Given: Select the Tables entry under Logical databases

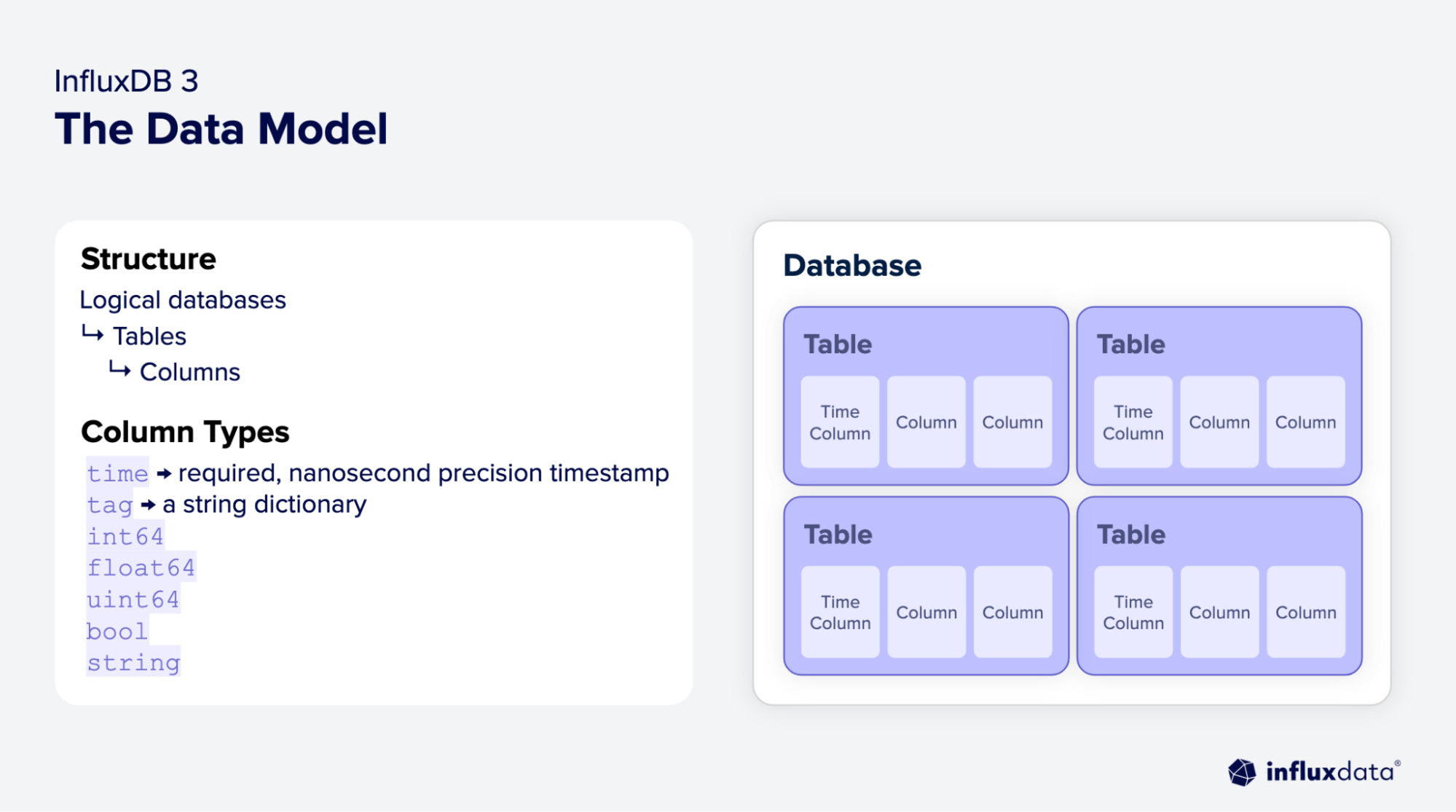Looking at the screenshot, I should (149, 336).
